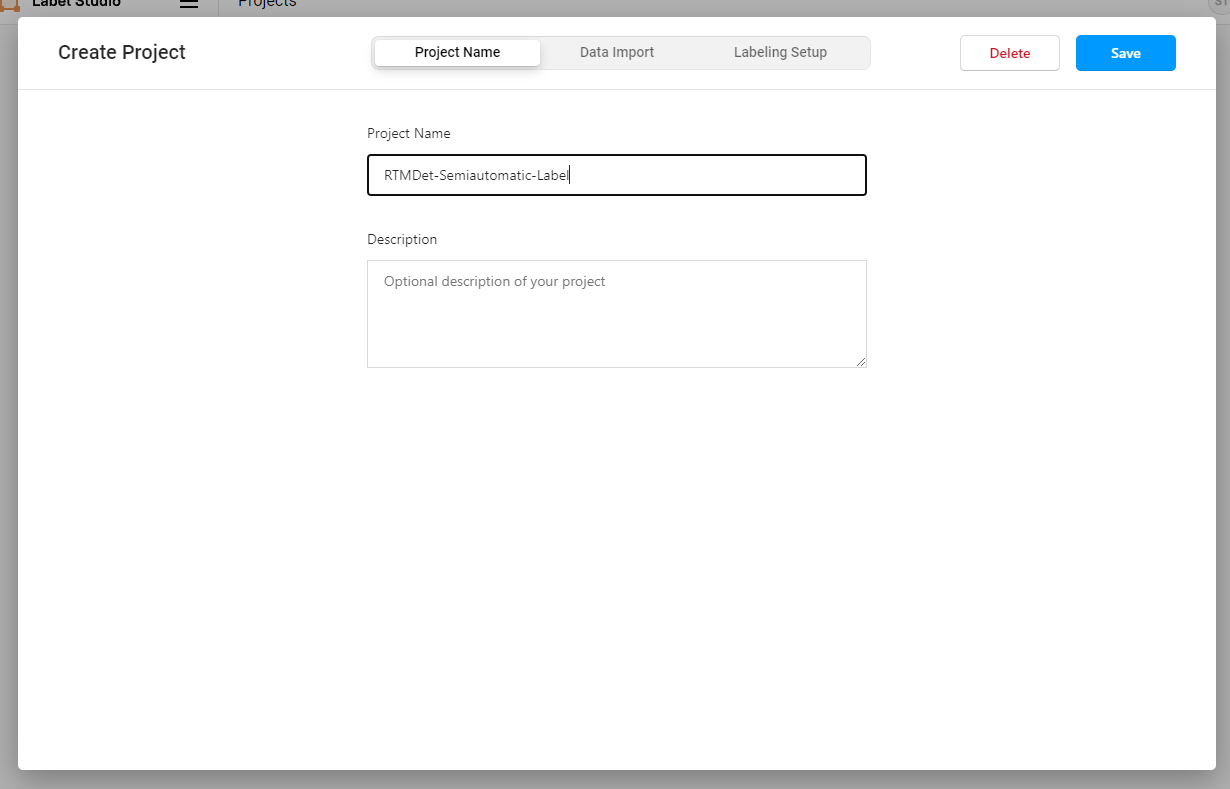Image resolution: width=1230 pixels, height=789 pixels.
Task: Switch to the Project Name tab
Action: click(x=457, y=53)
